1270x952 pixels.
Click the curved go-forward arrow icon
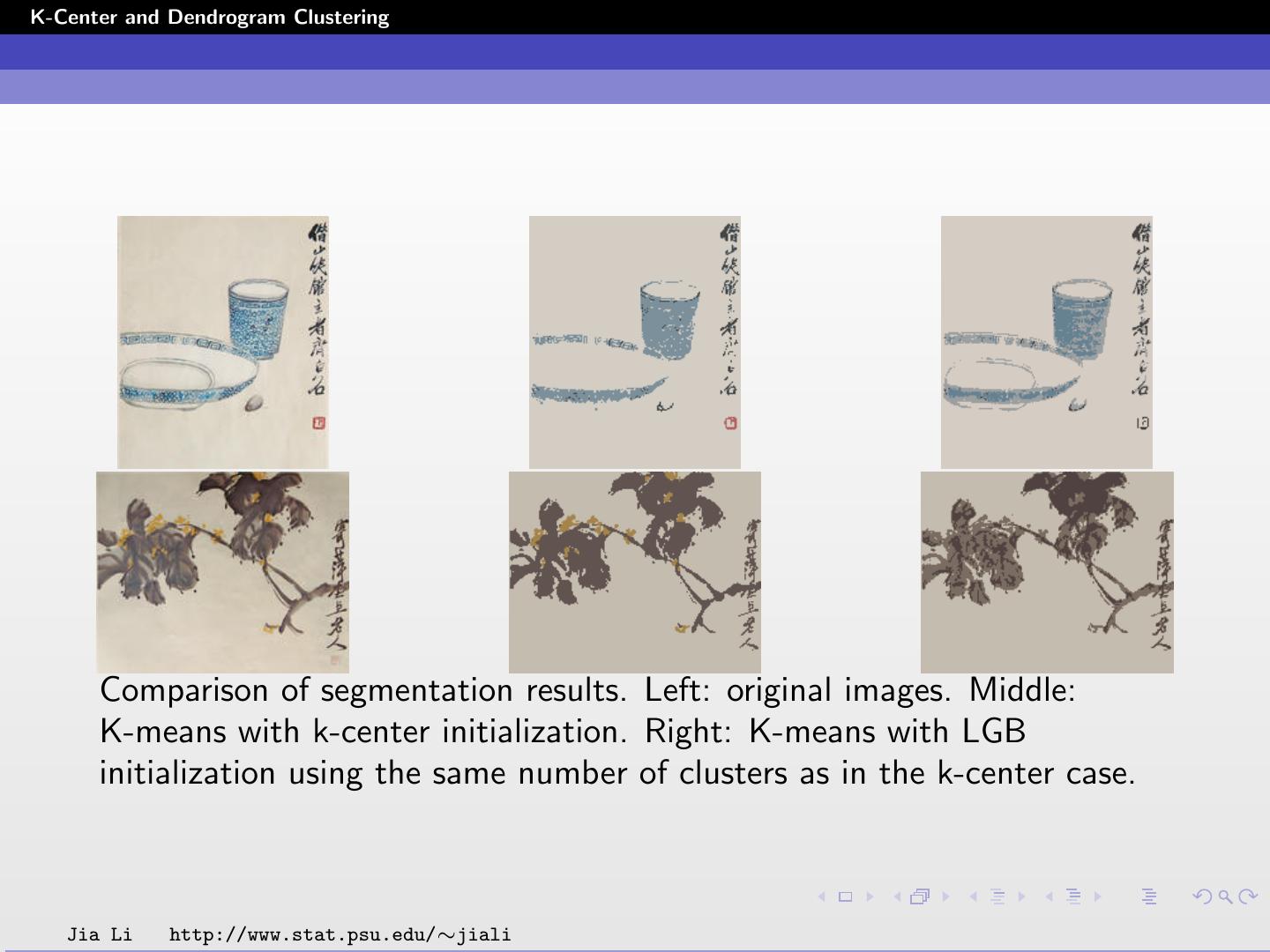(1248, 897)
